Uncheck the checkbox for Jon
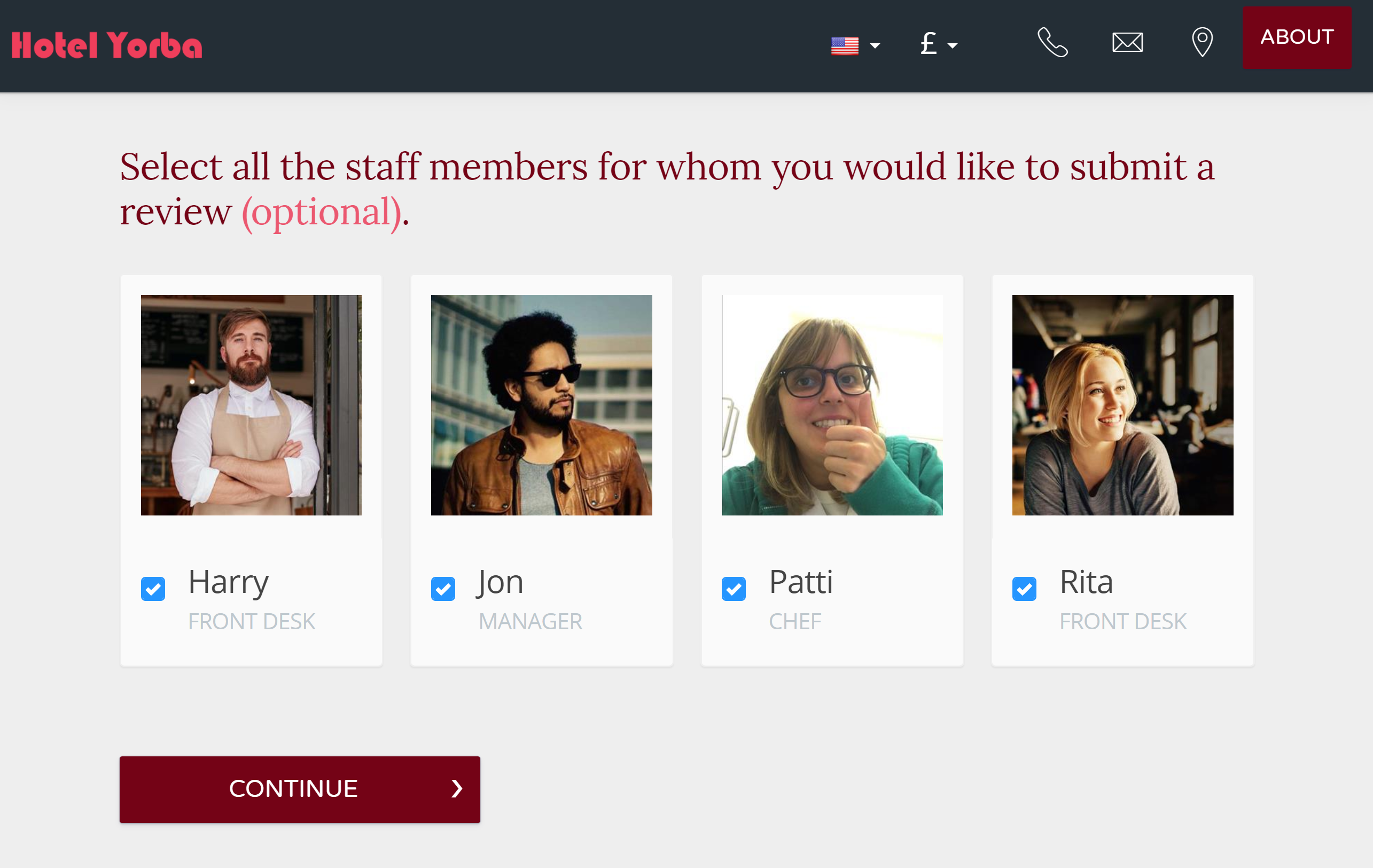1373x868 pixels. coord(443,588)
